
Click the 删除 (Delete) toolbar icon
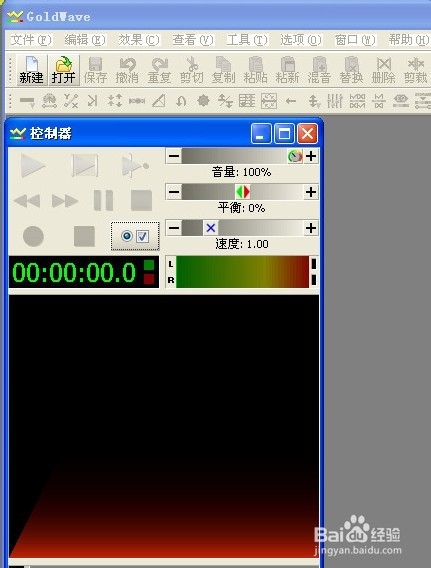[x=383, y=70]
